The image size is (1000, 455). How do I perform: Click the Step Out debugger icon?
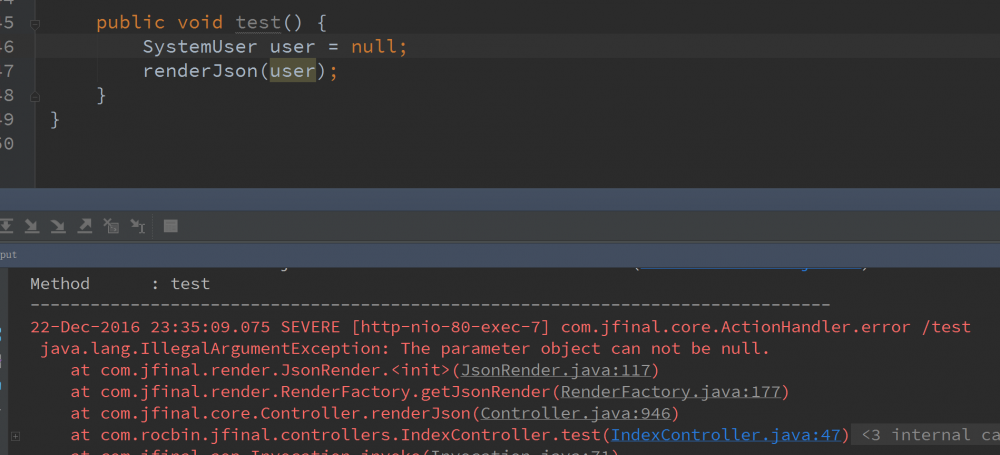[x=85, y=226]
